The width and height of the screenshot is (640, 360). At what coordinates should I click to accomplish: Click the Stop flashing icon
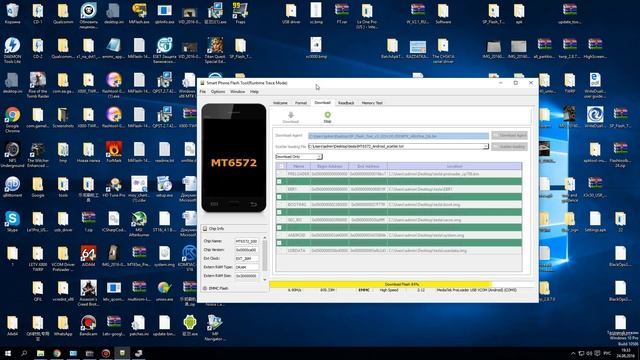tap(327, 115)
